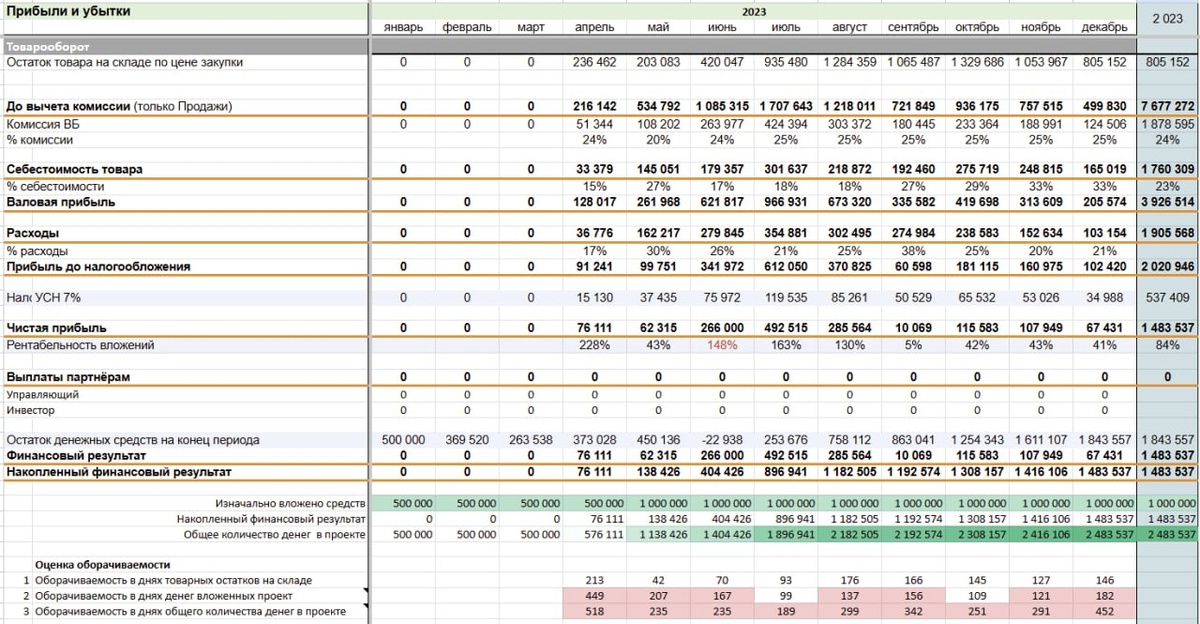
Task: Select the "Чистая прибыль" row label
Action: click(x=56, y=328)
